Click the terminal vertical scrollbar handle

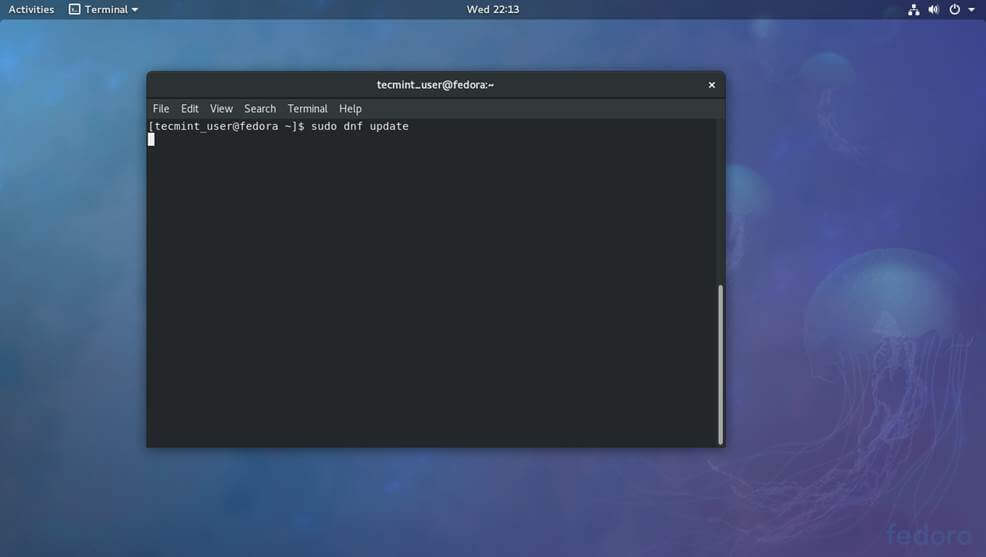click(x=721, y=365)
